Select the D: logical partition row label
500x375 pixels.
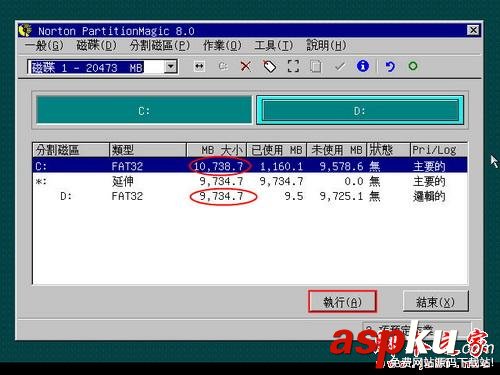point(66,196)
